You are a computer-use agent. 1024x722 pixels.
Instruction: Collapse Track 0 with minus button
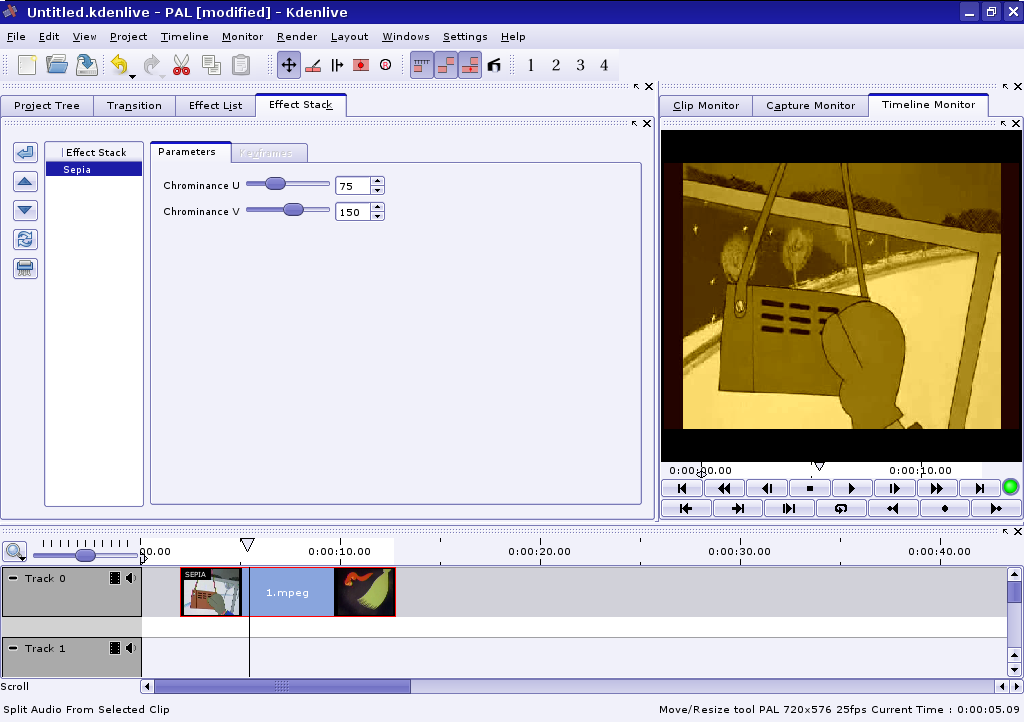click(x=13, y=579)
